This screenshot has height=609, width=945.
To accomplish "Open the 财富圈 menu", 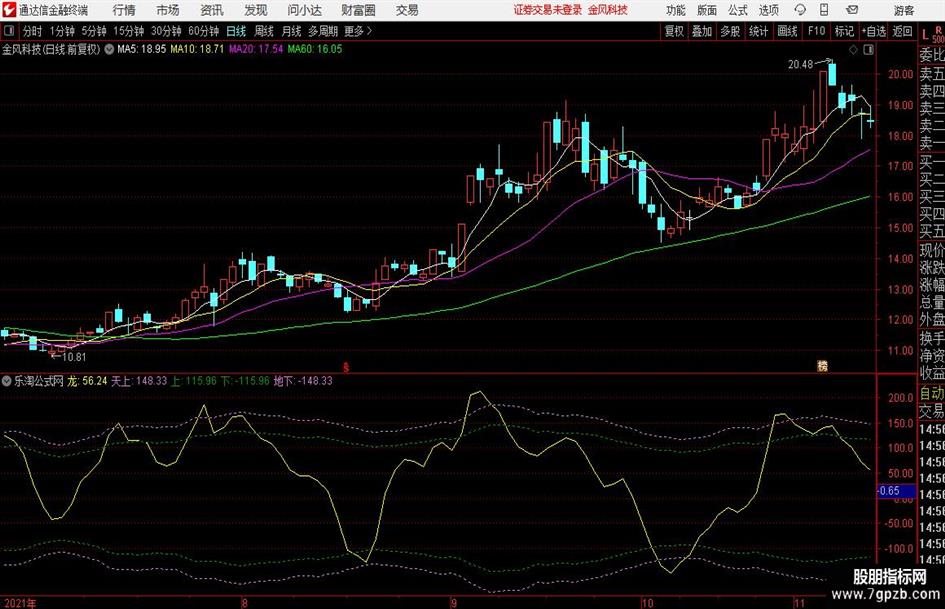I will pos(358,10).
